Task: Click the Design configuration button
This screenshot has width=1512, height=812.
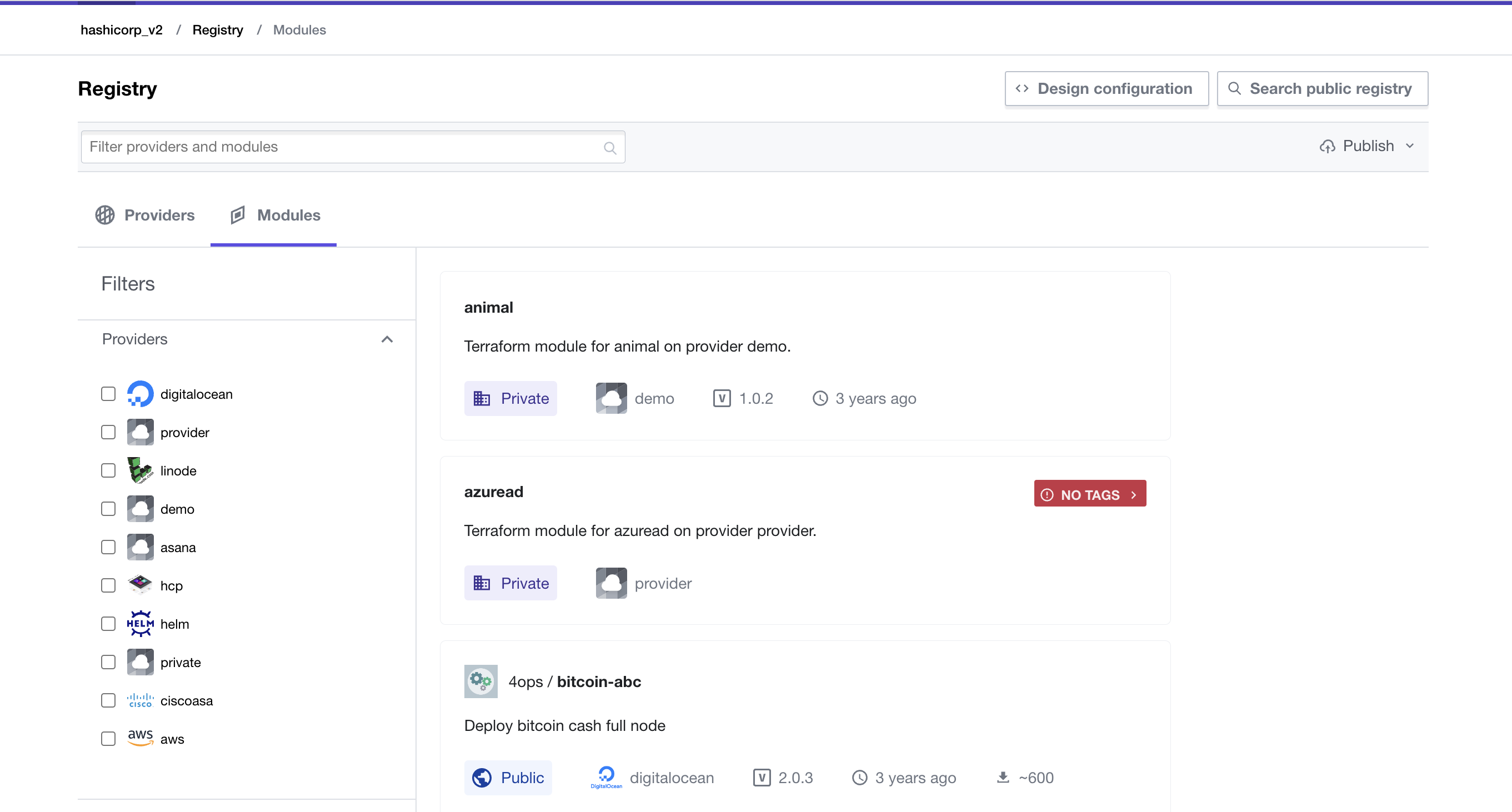Action: point(1106,89)
